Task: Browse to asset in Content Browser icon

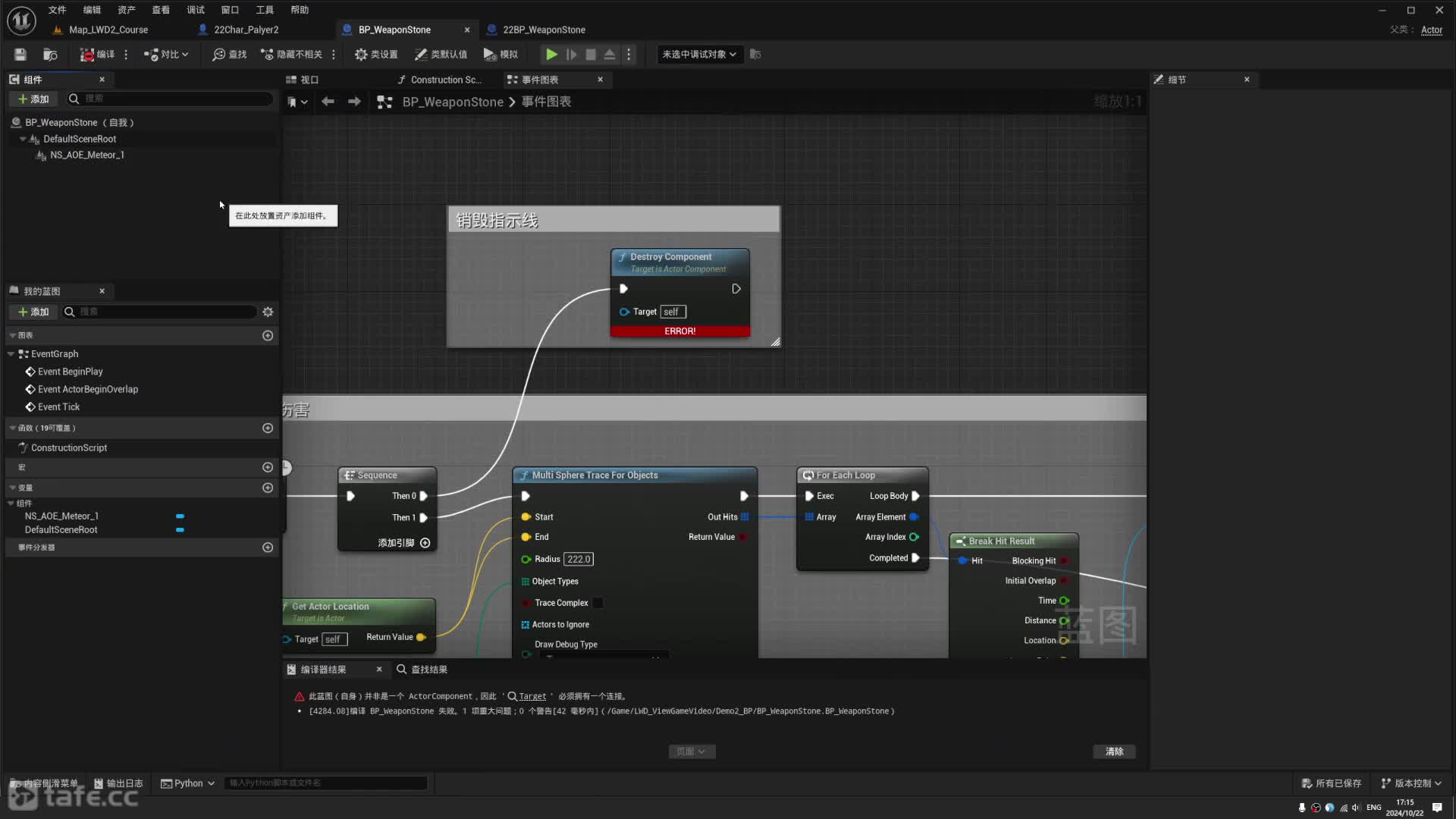Action: pos(50,55)
